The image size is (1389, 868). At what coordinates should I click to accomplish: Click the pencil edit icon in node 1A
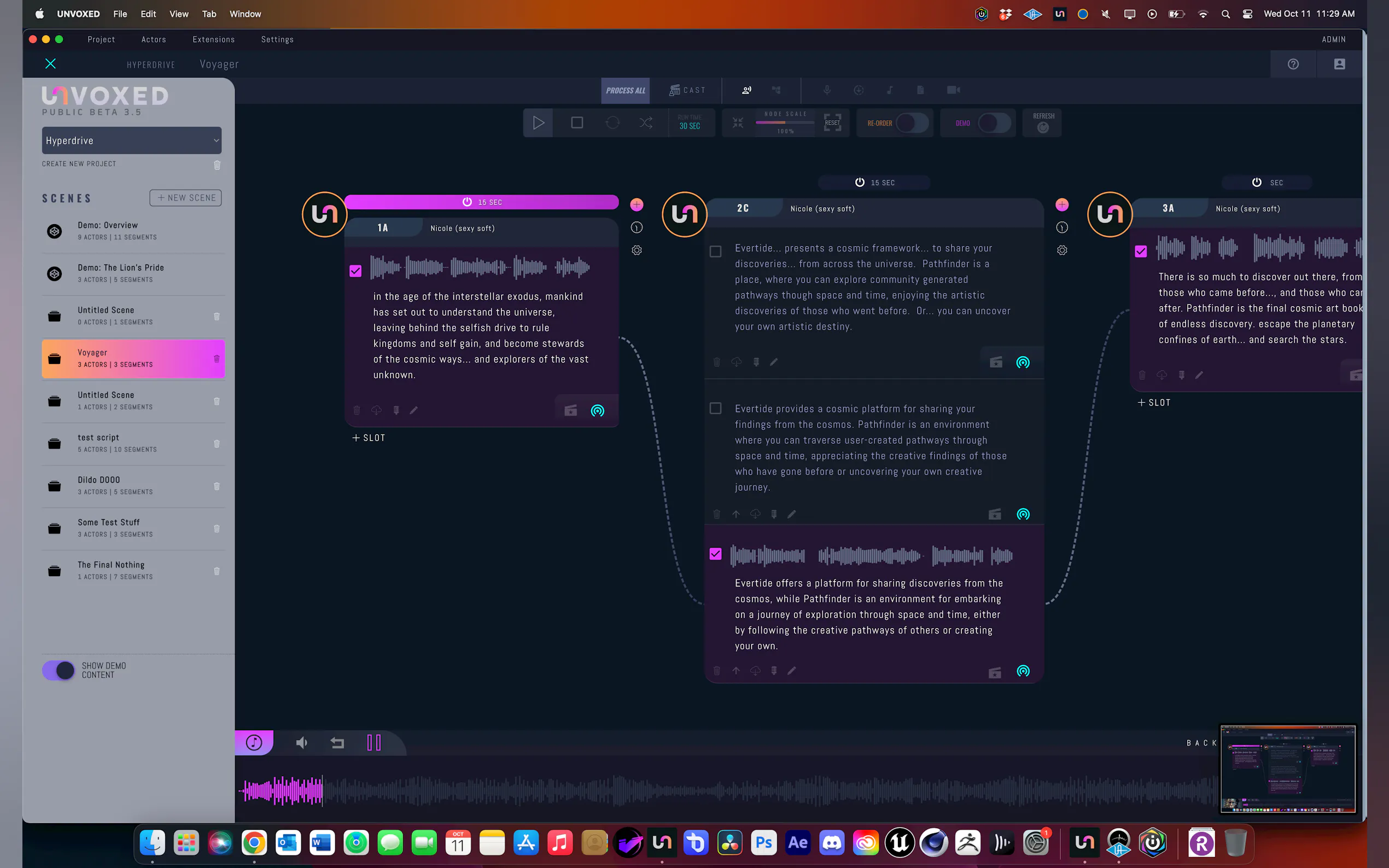click(x=413, y=410)
